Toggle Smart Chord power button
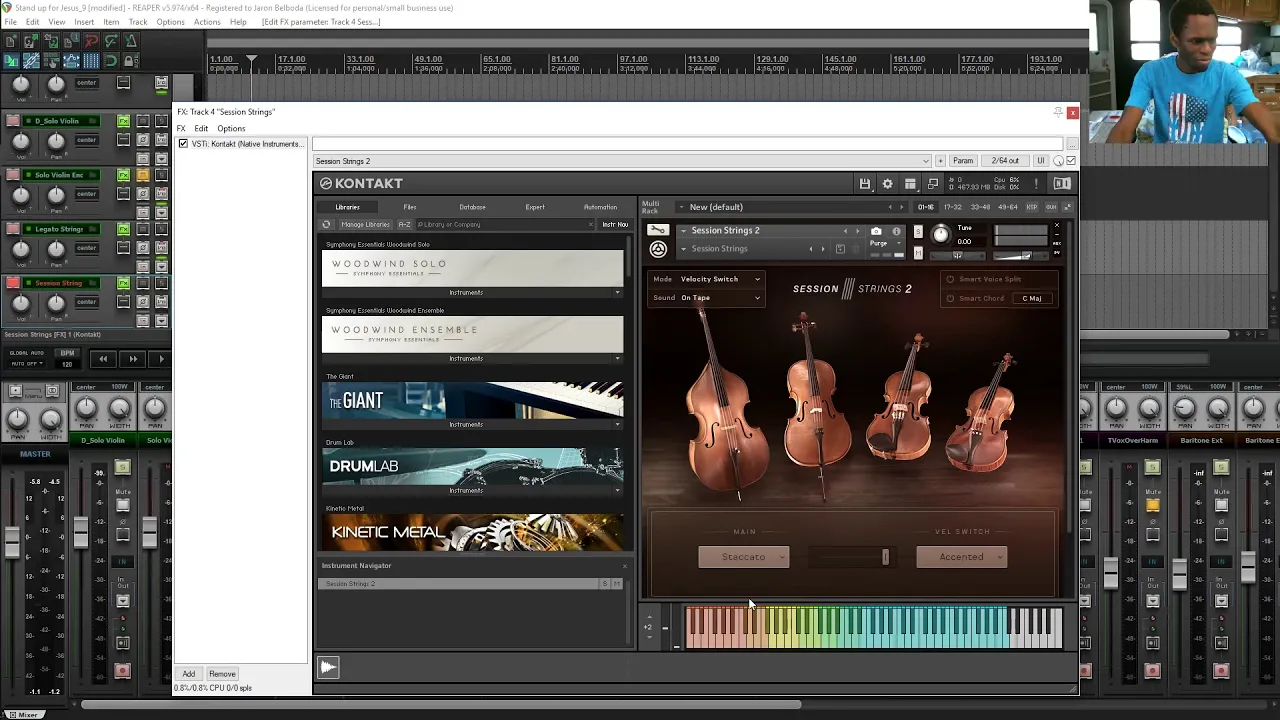Screen dimensions: 1280x720 coord(950,298)
